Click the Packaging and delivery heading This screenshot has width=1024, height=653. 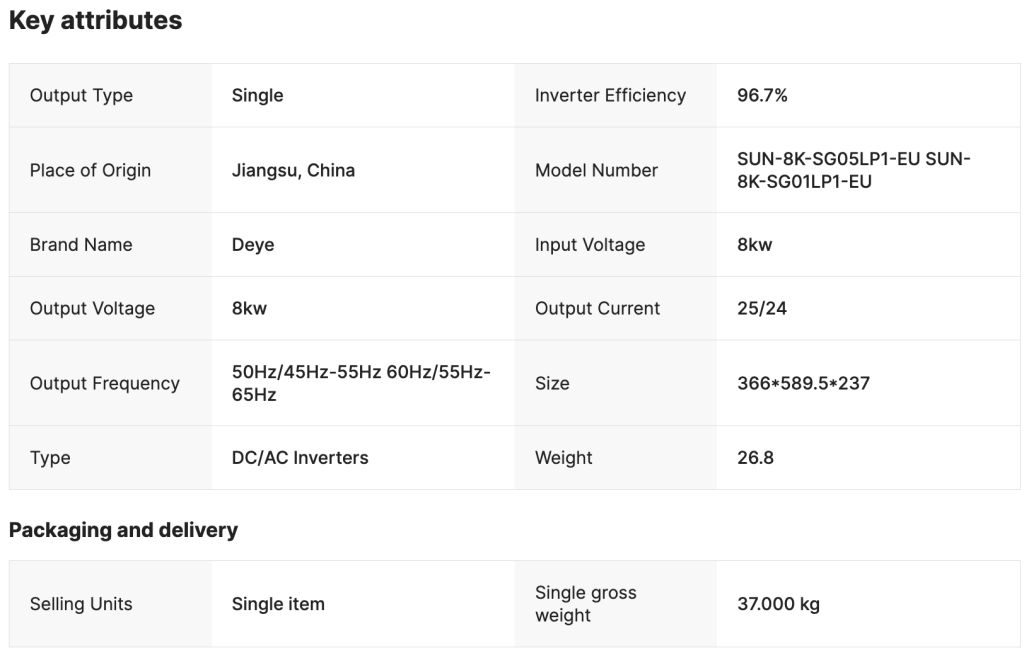(123, 530)
